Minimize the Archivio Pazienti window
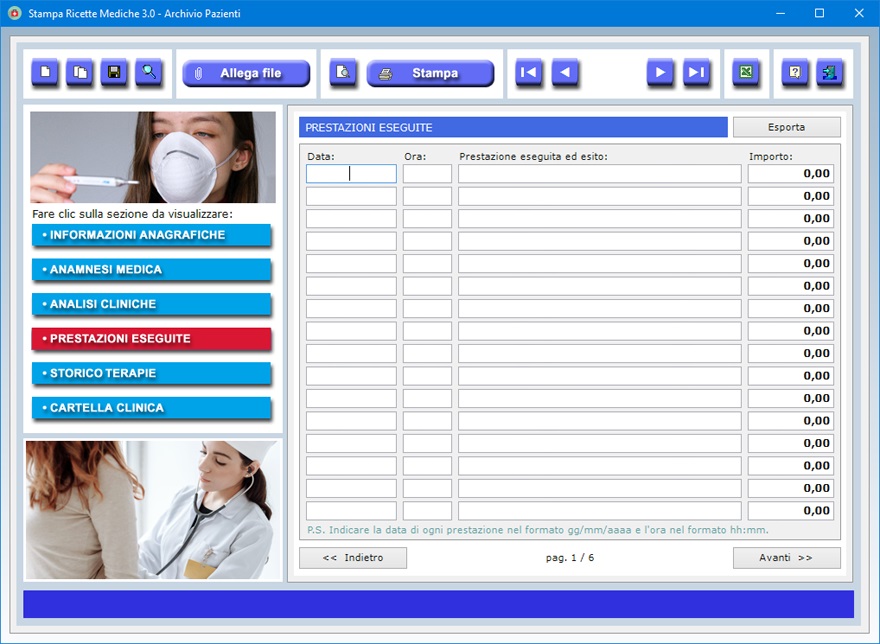Viewport: 880px width, 644px height. (x=780, y=13)
